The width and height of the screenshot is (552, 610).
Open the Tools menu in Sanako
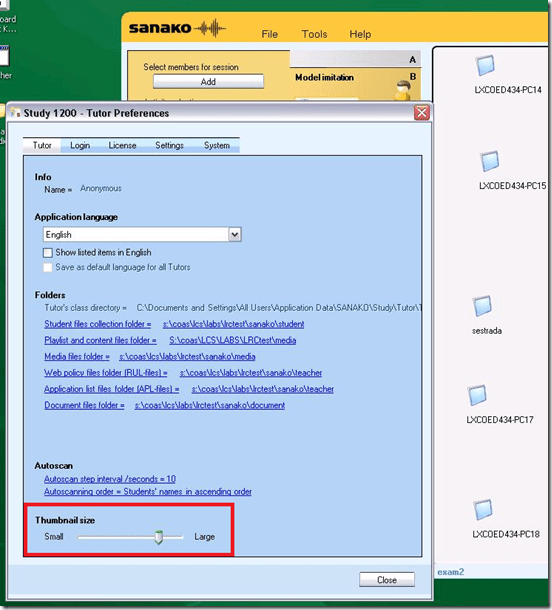(x=314, y=34)
